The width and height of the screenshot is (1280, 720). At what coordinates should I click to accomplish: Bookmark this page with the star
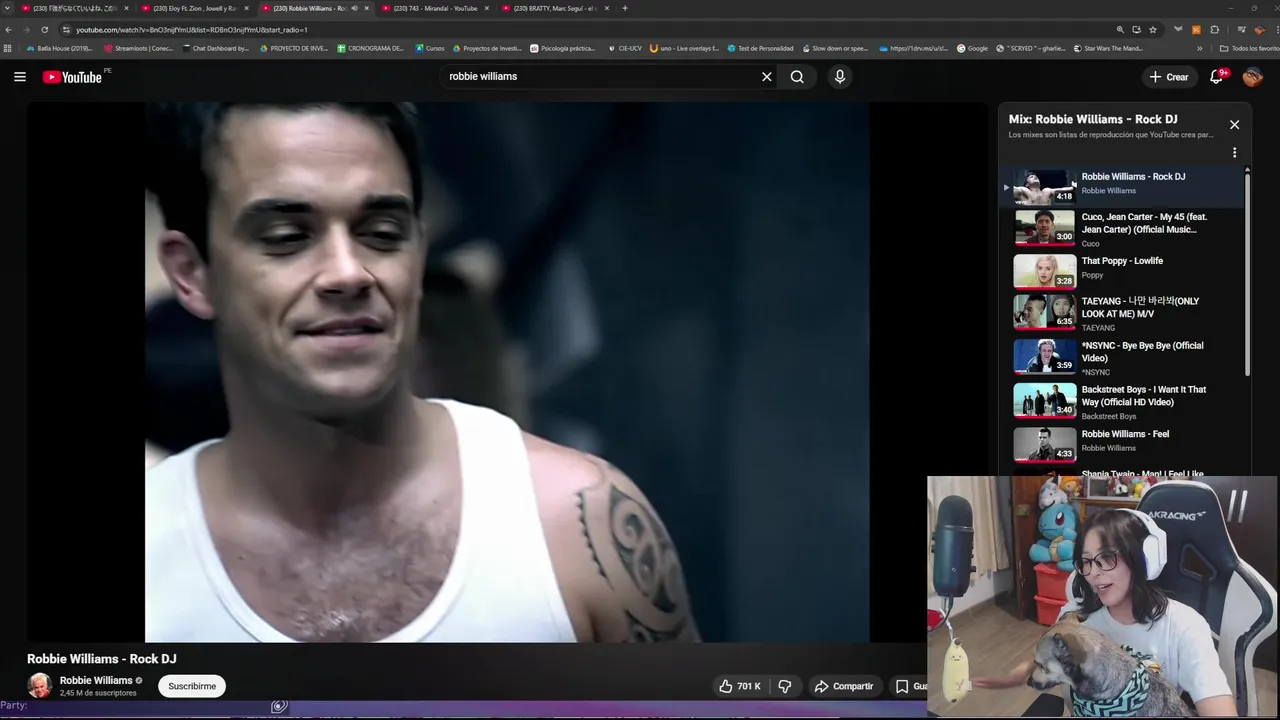1153,30
